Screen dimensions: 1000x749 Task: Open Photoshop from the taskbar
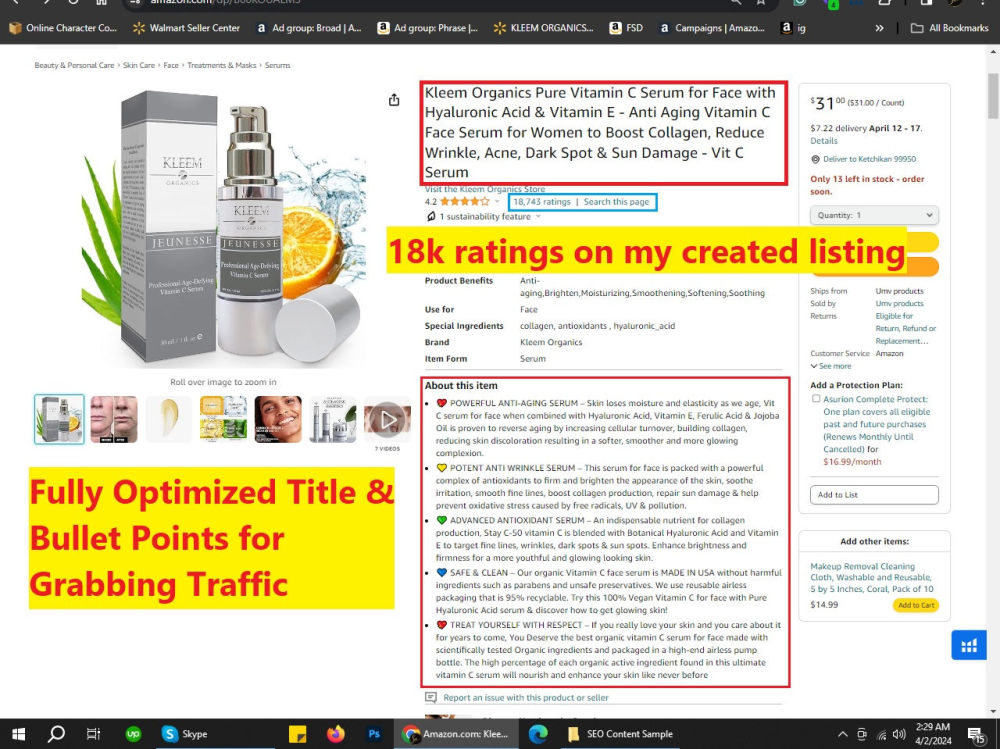click(374, 734)
